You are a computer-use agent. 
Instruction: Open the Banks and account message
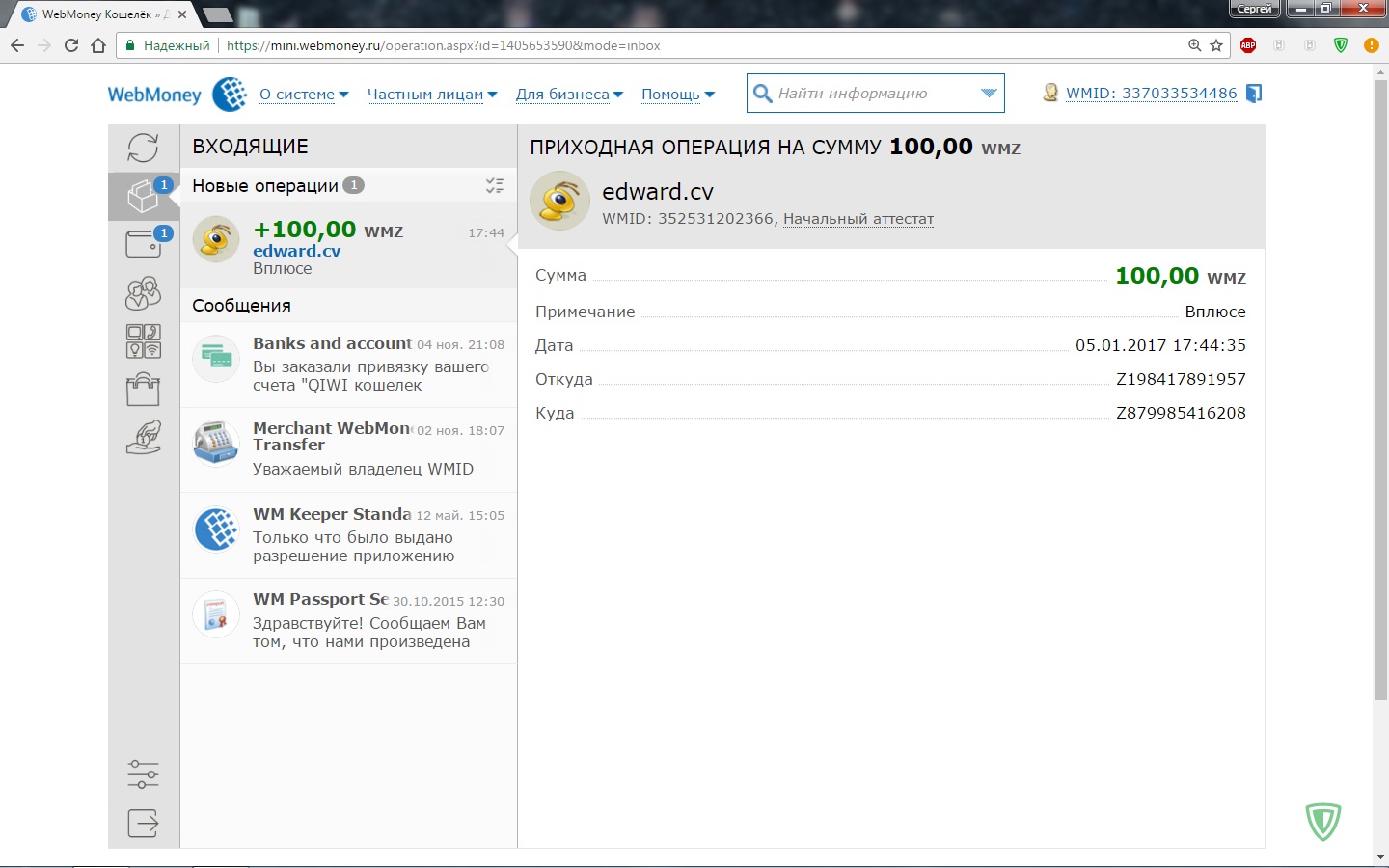click(348, 365)
